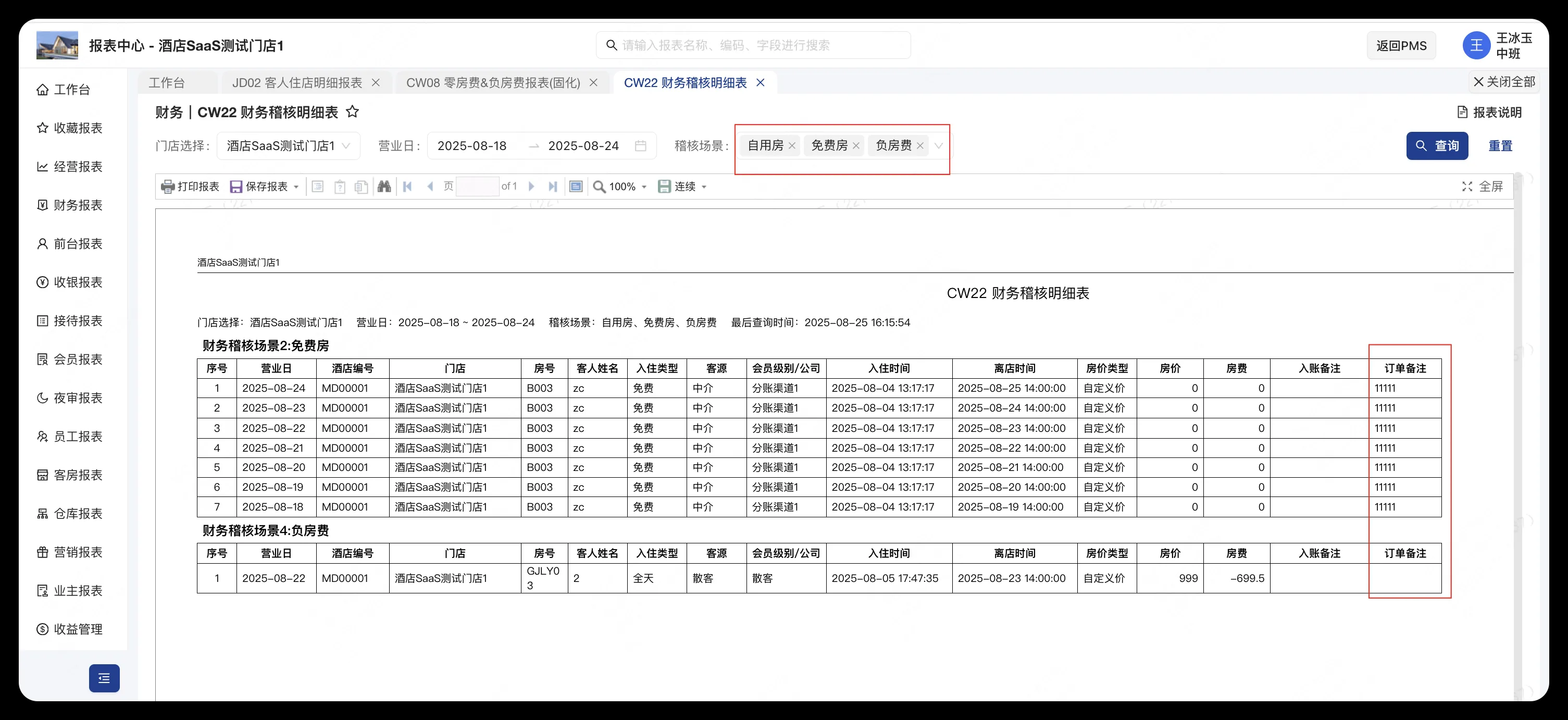Open 营销报表 in the sidebar
This screenshot has height=720, width=1568.
[70, 552]
